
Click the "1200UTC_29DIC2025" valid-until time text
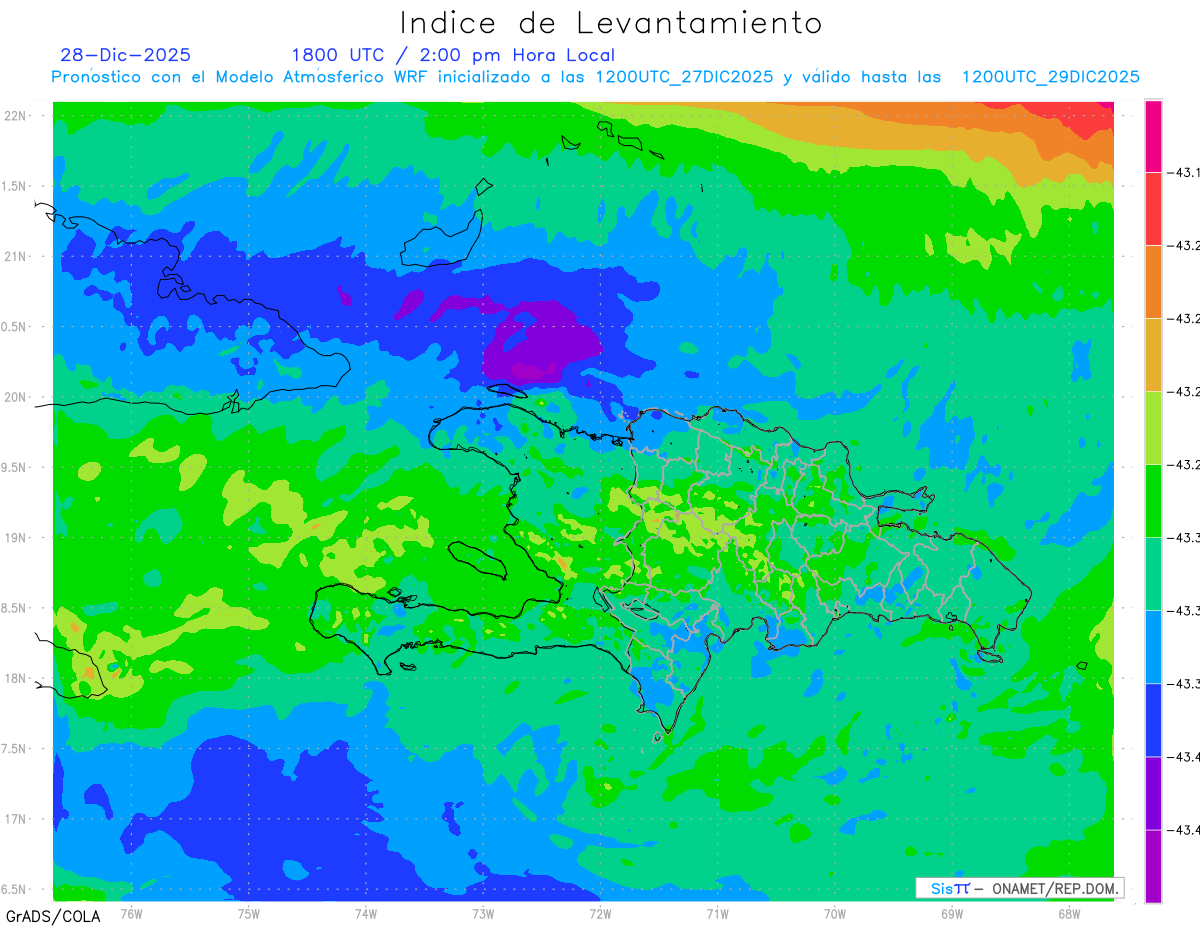pyautogui.click(x=1050, y=77)
